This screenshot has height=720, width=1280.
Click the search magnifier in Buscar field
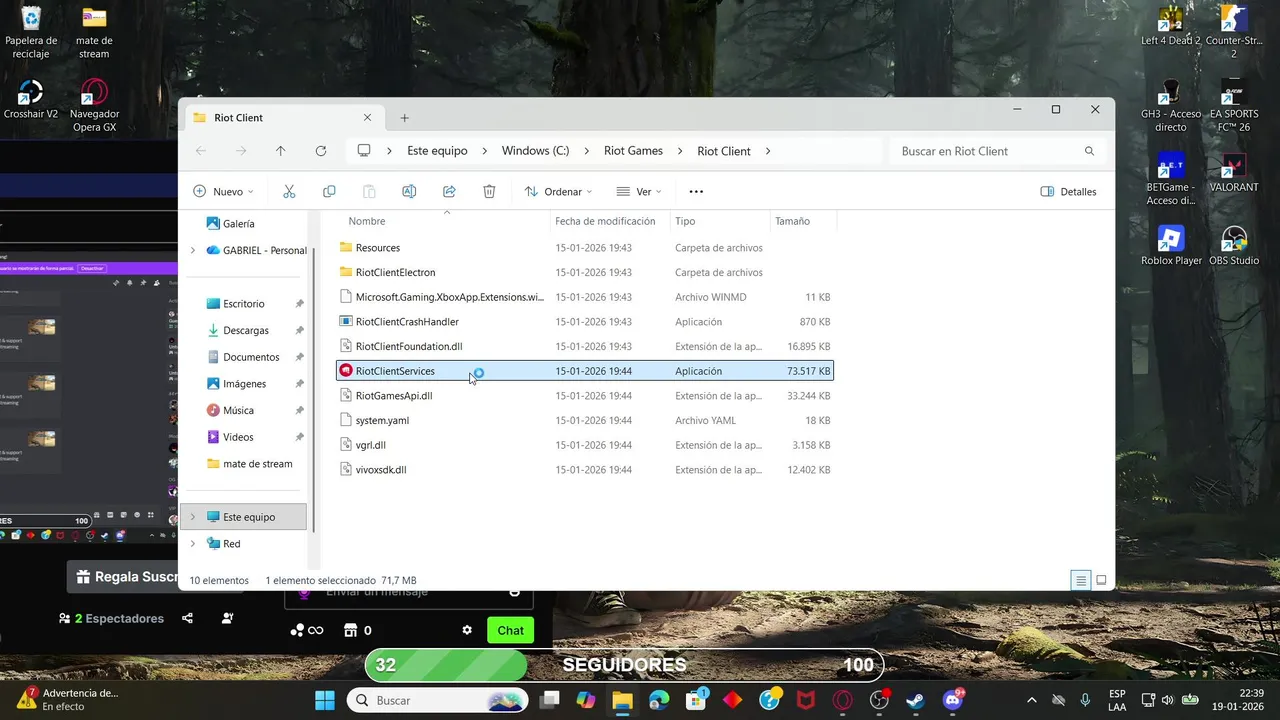click(x=1090, y=151)
